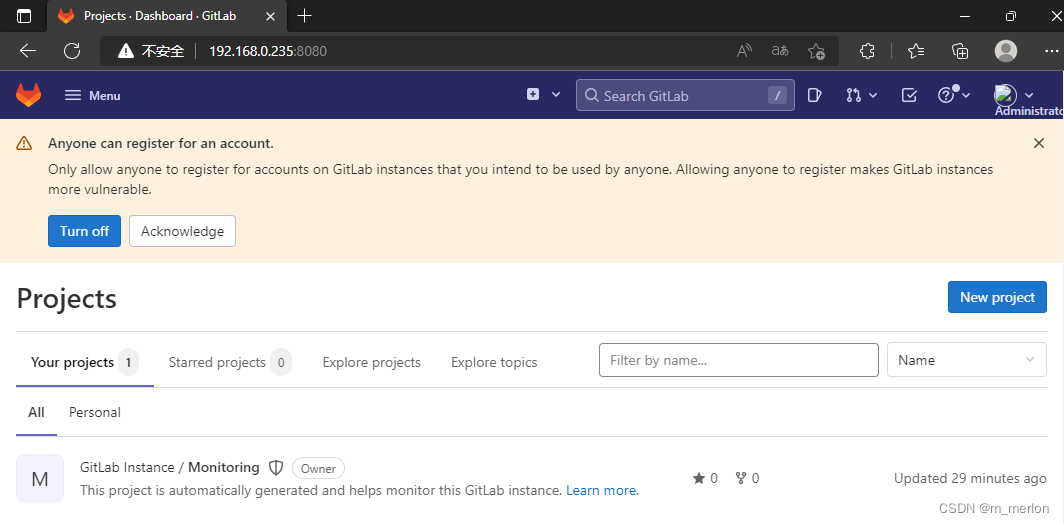Viewport: 1064px width, 524px height.
Task: Open GitLab Instance / Monitoring project link
Action: coord(170,467)
